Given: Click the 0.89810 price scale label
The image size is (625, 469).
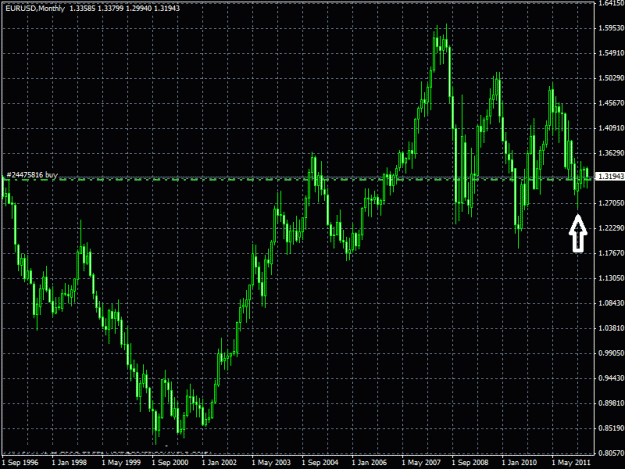Looking at the screenshot, I should (x=611, y=403).
